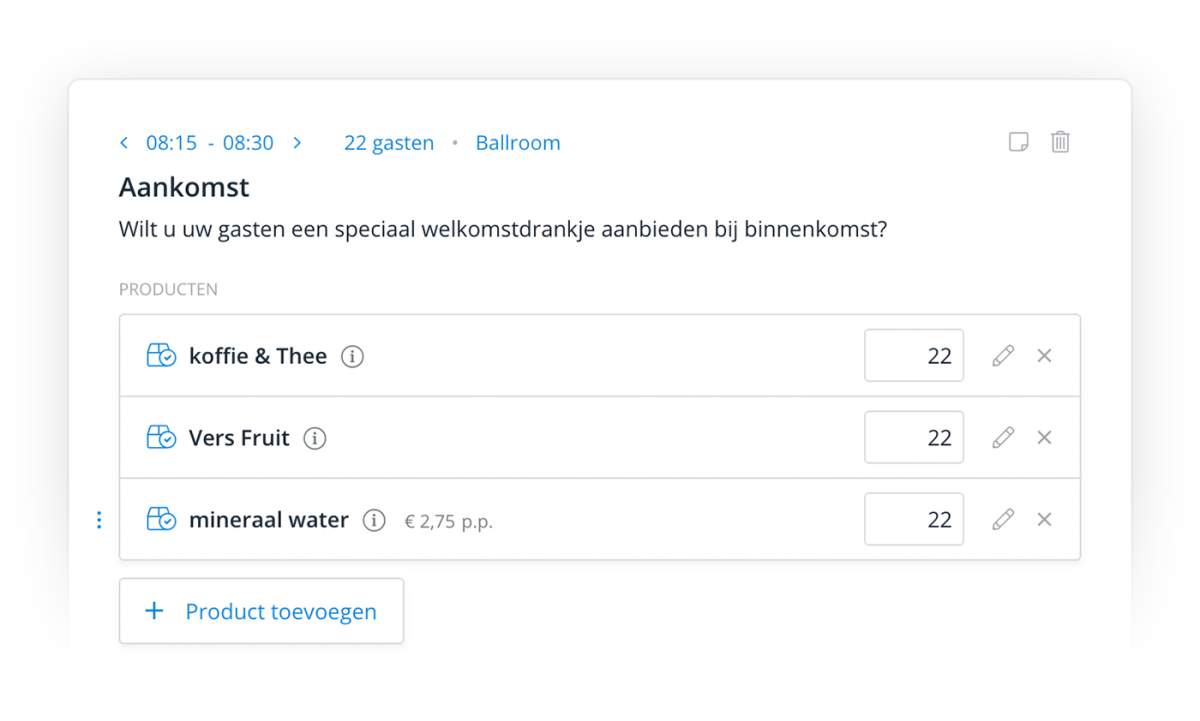Image resolution: width=1200 pixels, height=721 pixels.
Task: Open three-dot menu beside mineraal water
Action: pyautogui.click(x=98, y=520)
